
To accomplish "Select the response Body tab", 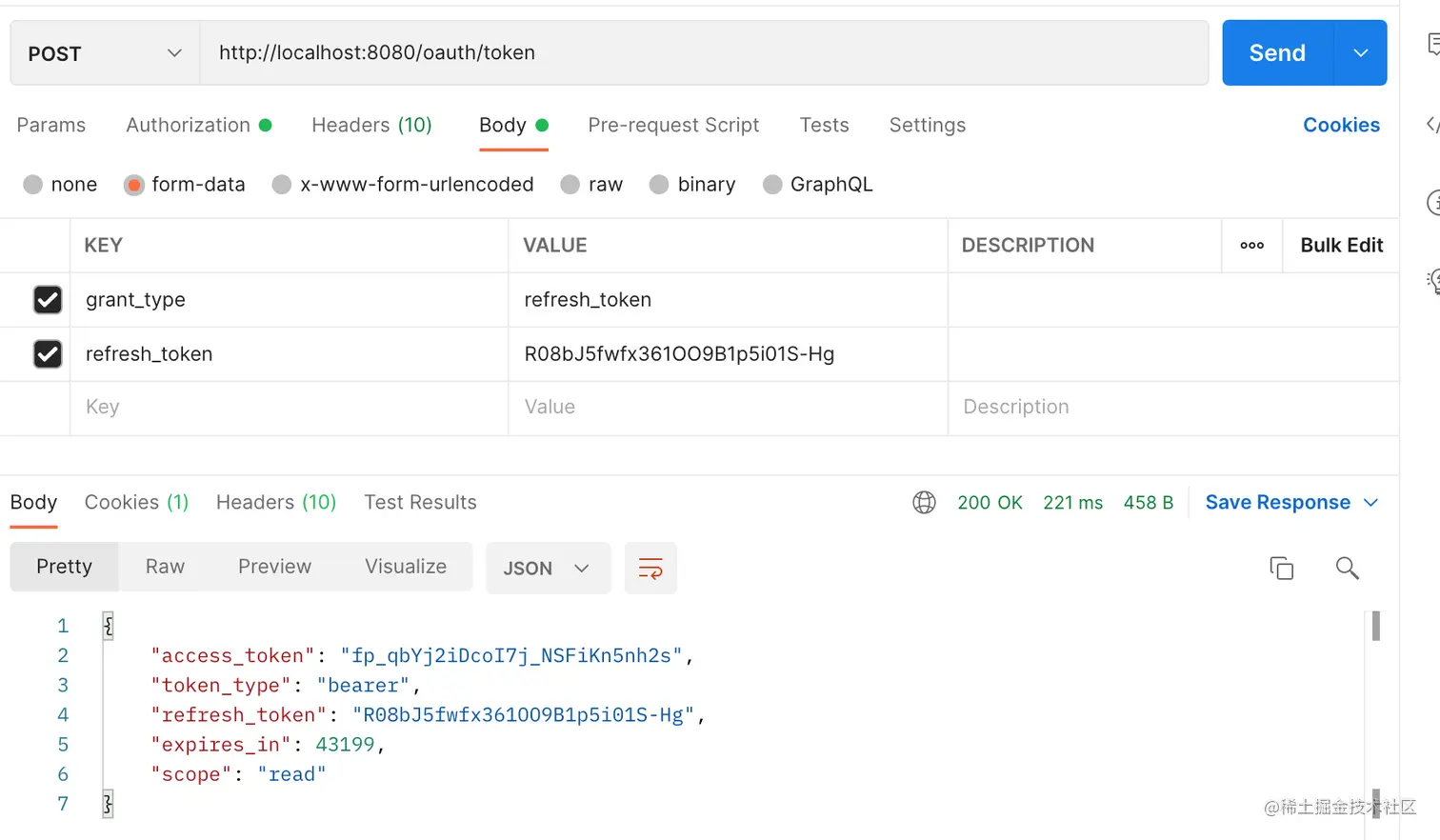I will (33, 502).
